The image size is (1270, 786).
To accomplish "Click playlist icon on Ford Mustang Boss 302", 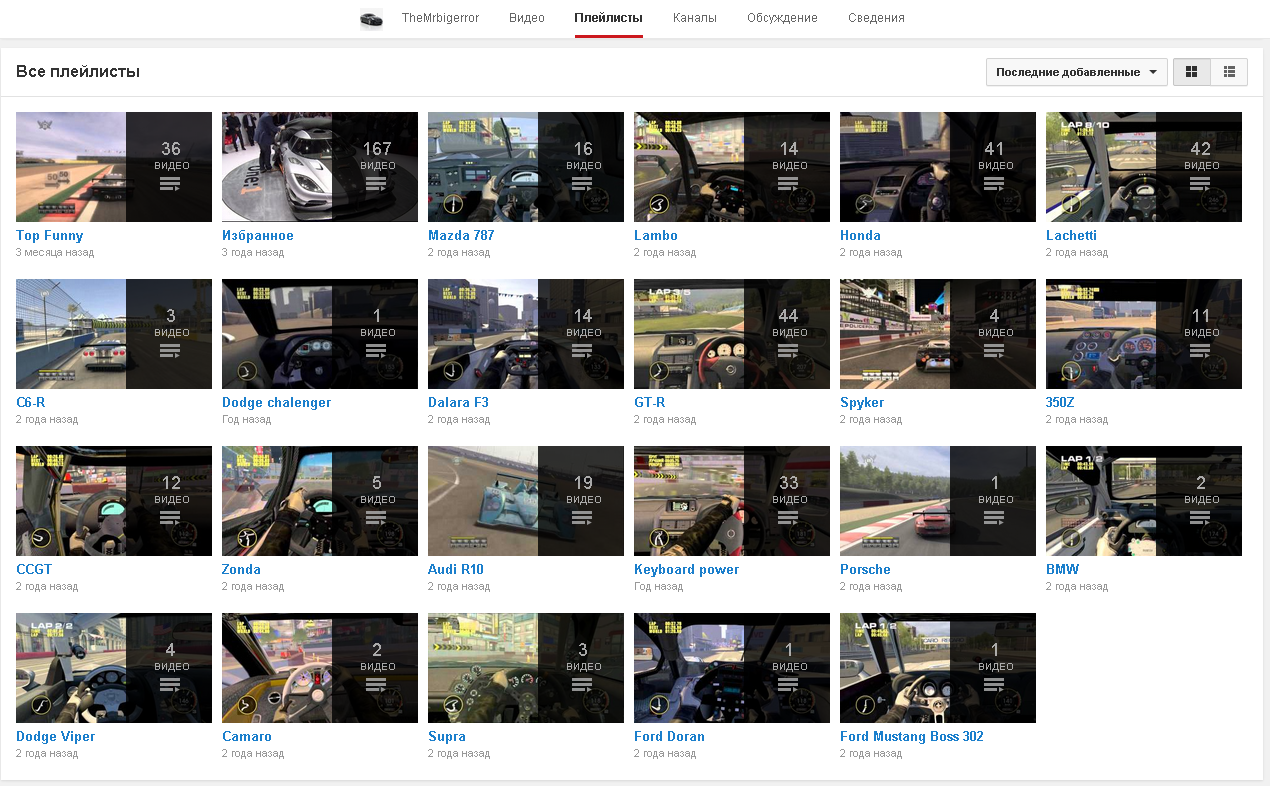I will tap(994, 685).
